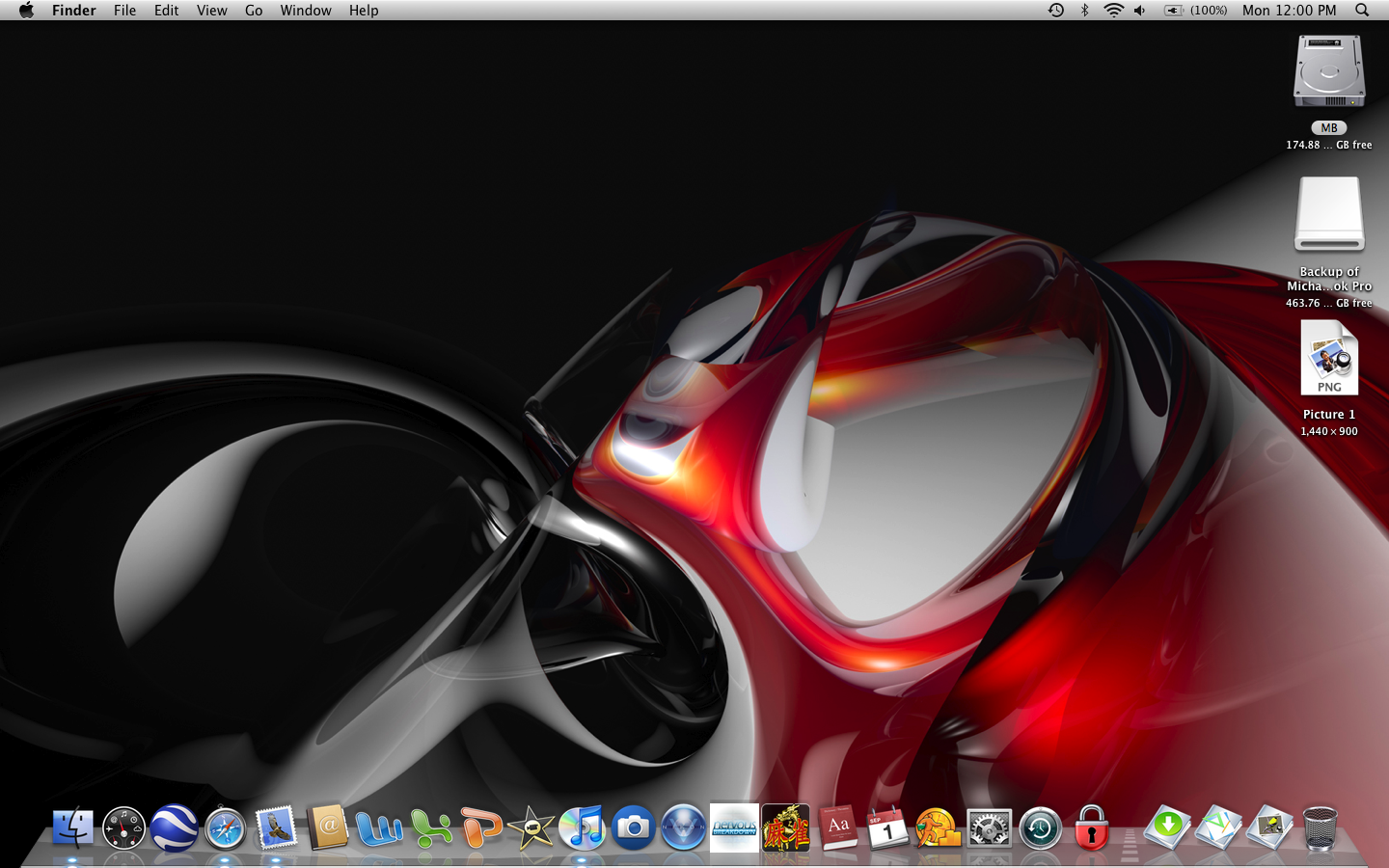Open Google Earth from the dock
The width and height of the screenshot is (1389, 868).
click(x=175, y=828)
